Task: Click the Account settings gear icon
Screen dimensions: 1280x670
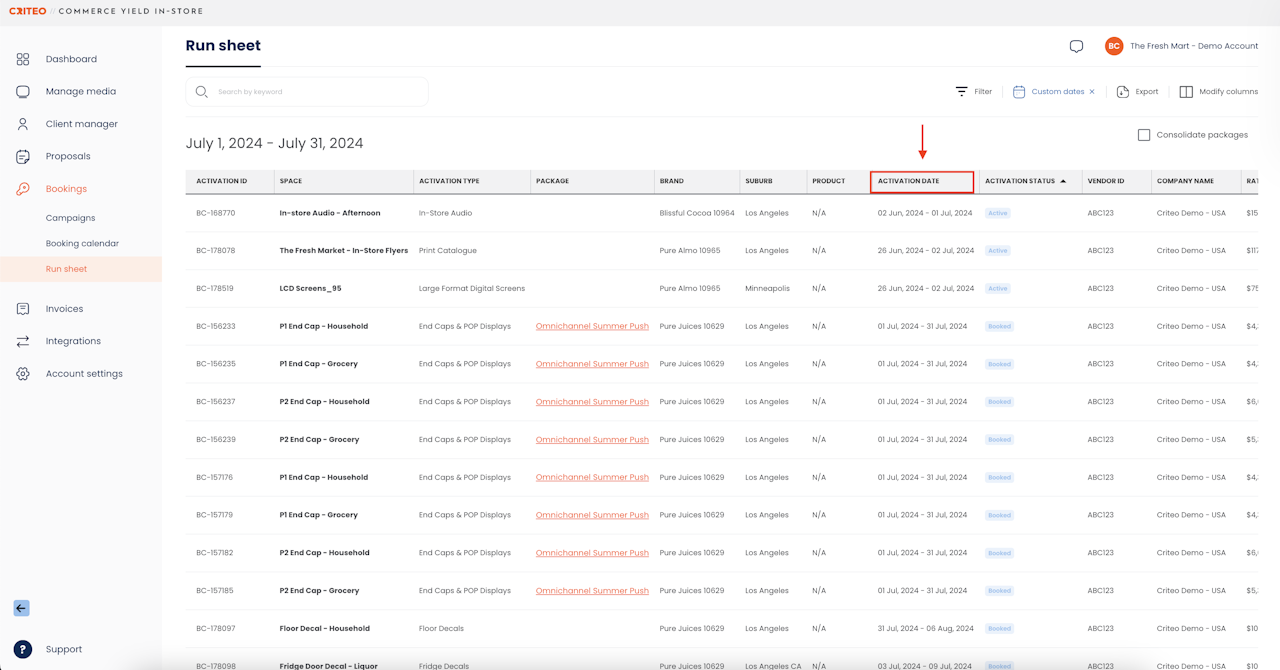Action: pos(23,374)
